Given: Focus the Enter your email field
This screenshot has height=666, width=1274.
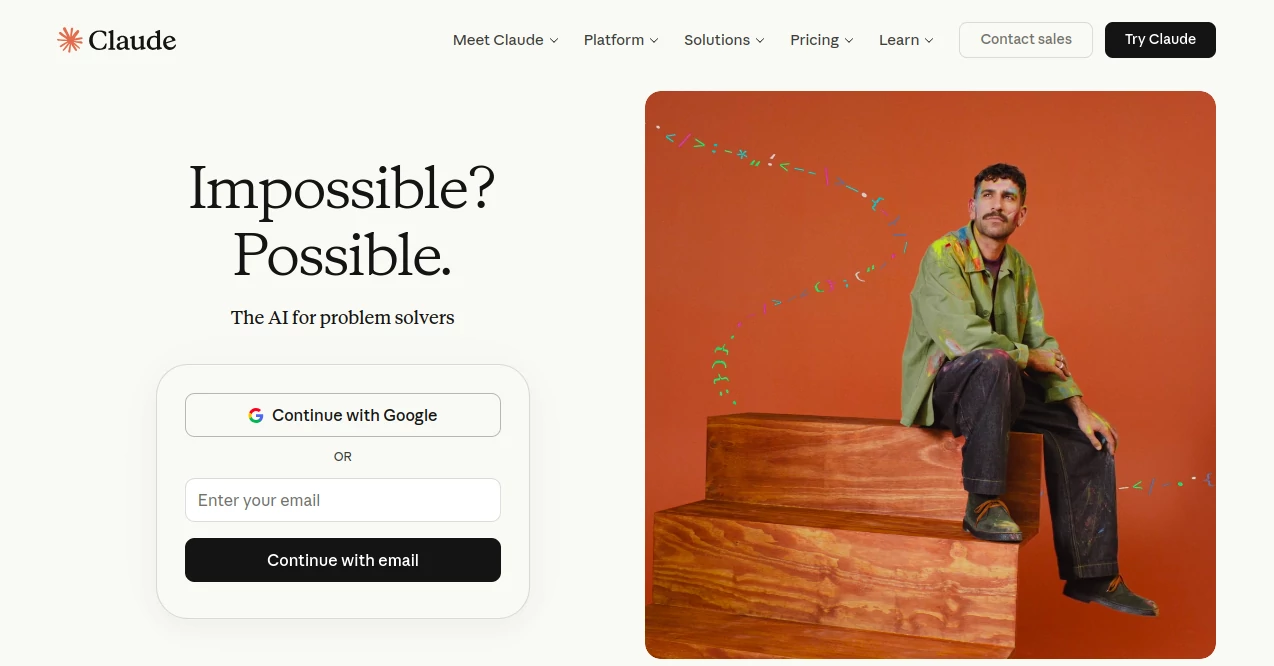Looking at the screenshot, I should [x=343, y=500].
